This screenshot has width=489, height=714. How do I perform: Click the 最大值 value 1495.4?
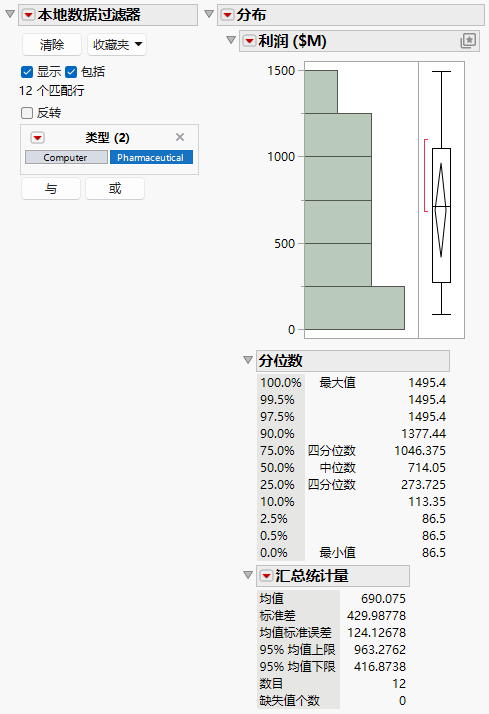(427, 382)
